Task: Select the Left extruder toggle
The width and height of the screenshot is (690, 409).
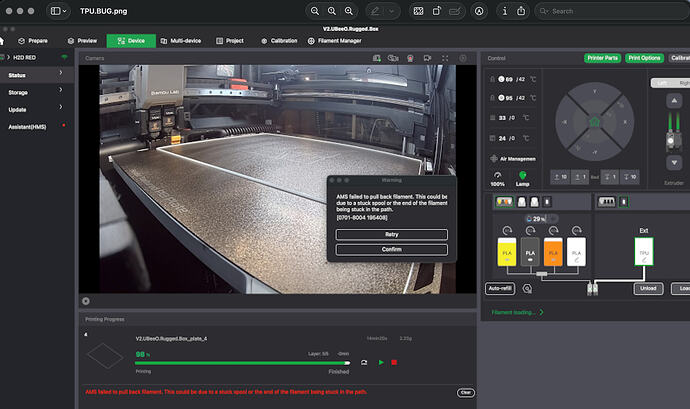Action: (661, 83)
